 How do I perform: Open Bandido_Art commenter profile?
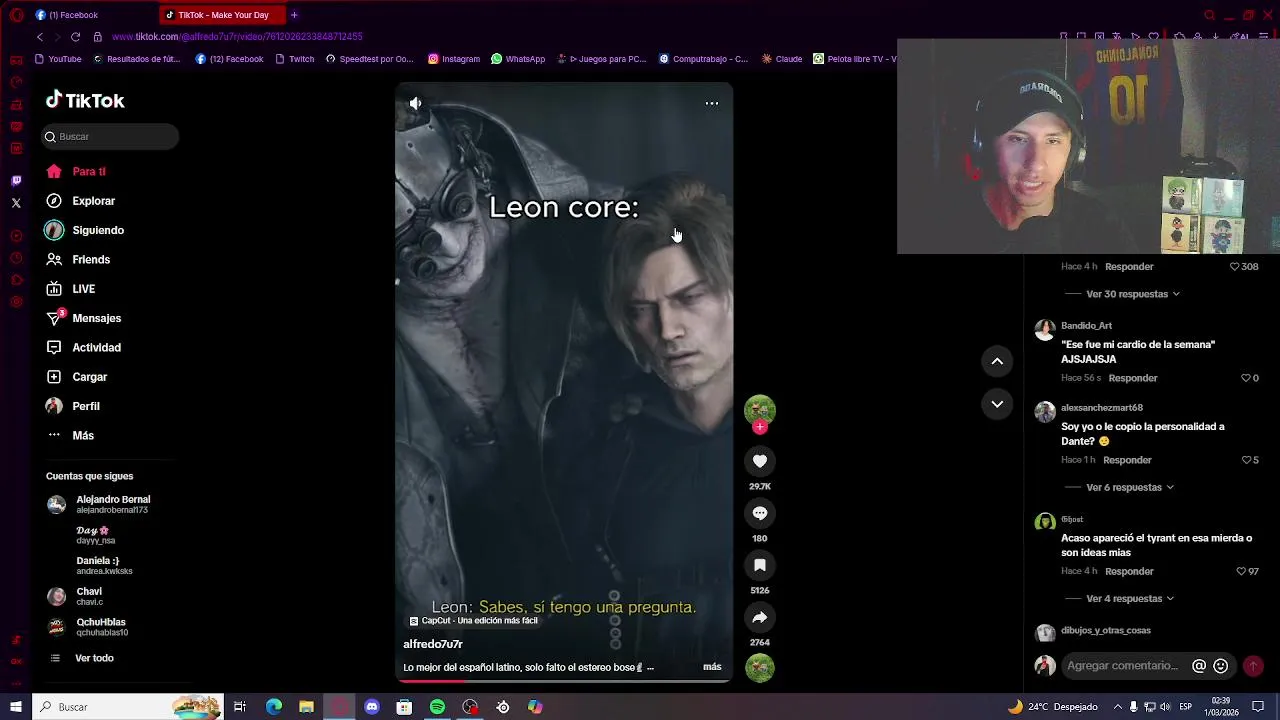[1086, 326]
